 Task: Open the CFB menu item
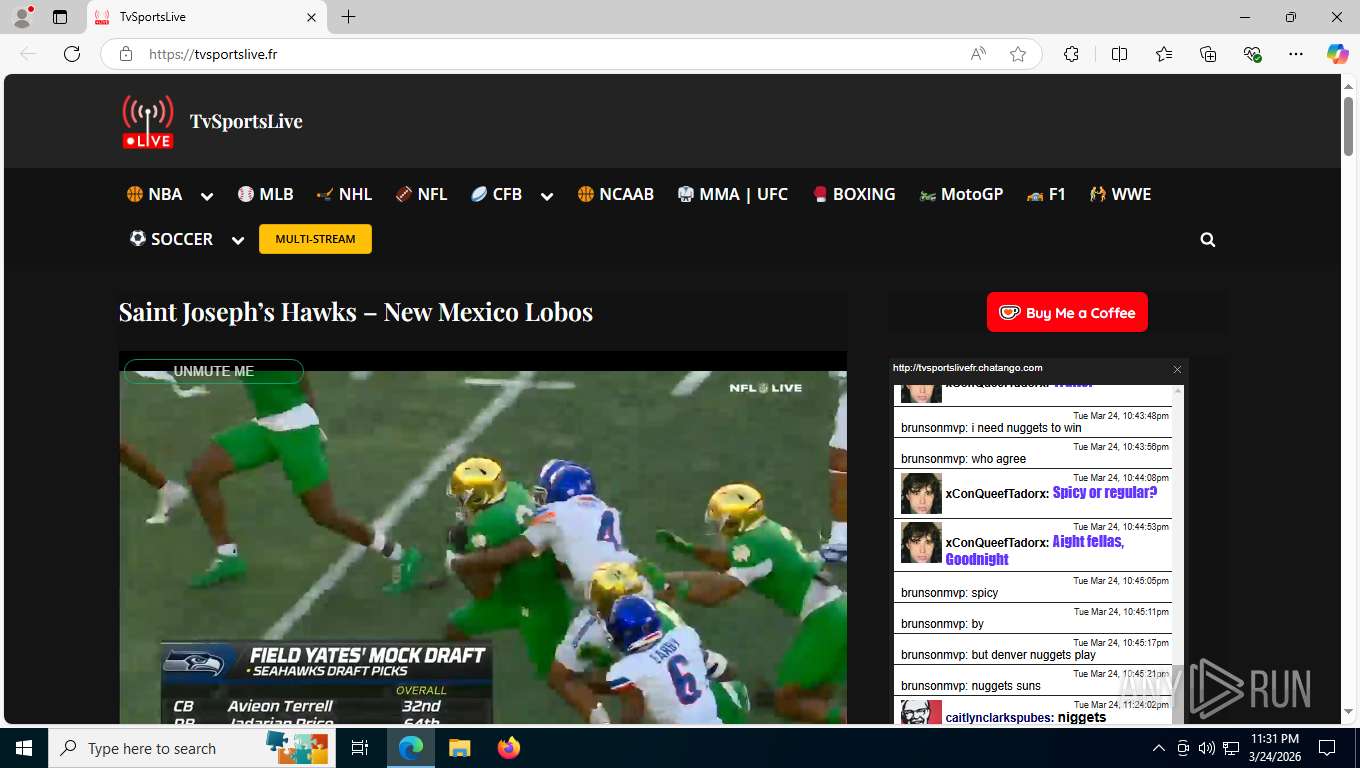(x=496, y=194)
